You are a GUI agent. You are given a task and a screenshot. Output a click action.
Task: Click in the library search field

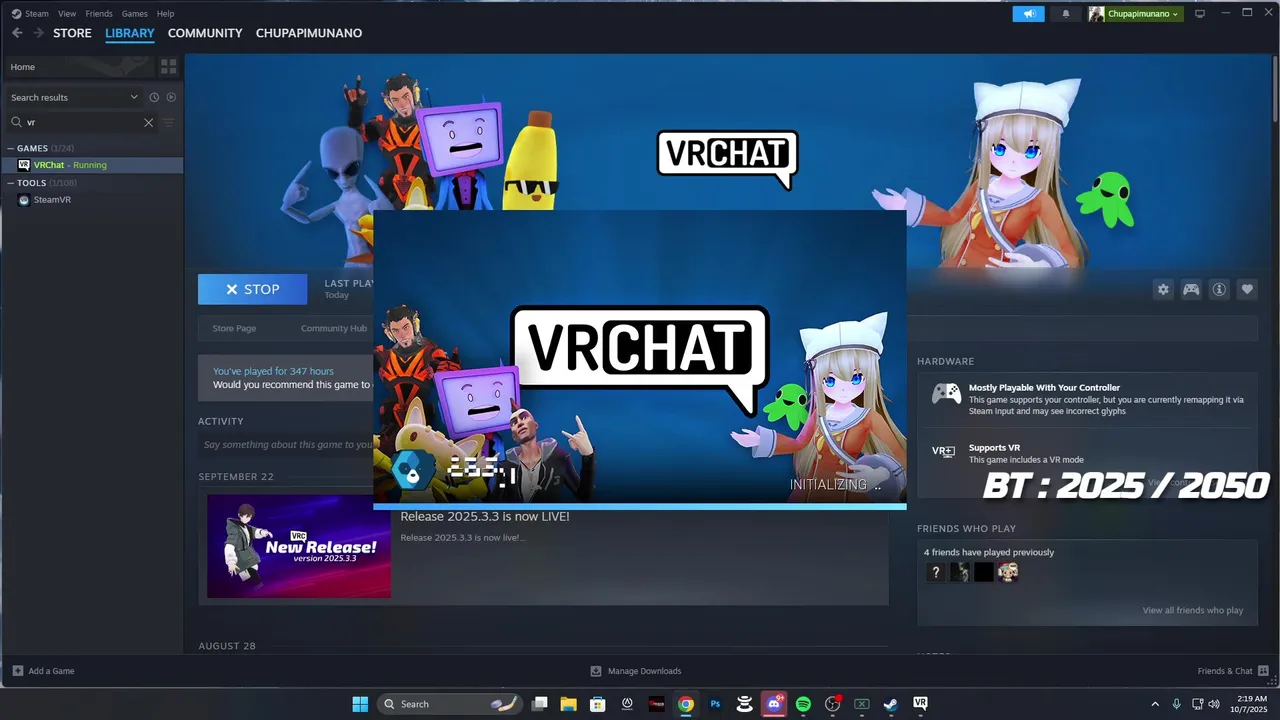[x=82, y=122]
